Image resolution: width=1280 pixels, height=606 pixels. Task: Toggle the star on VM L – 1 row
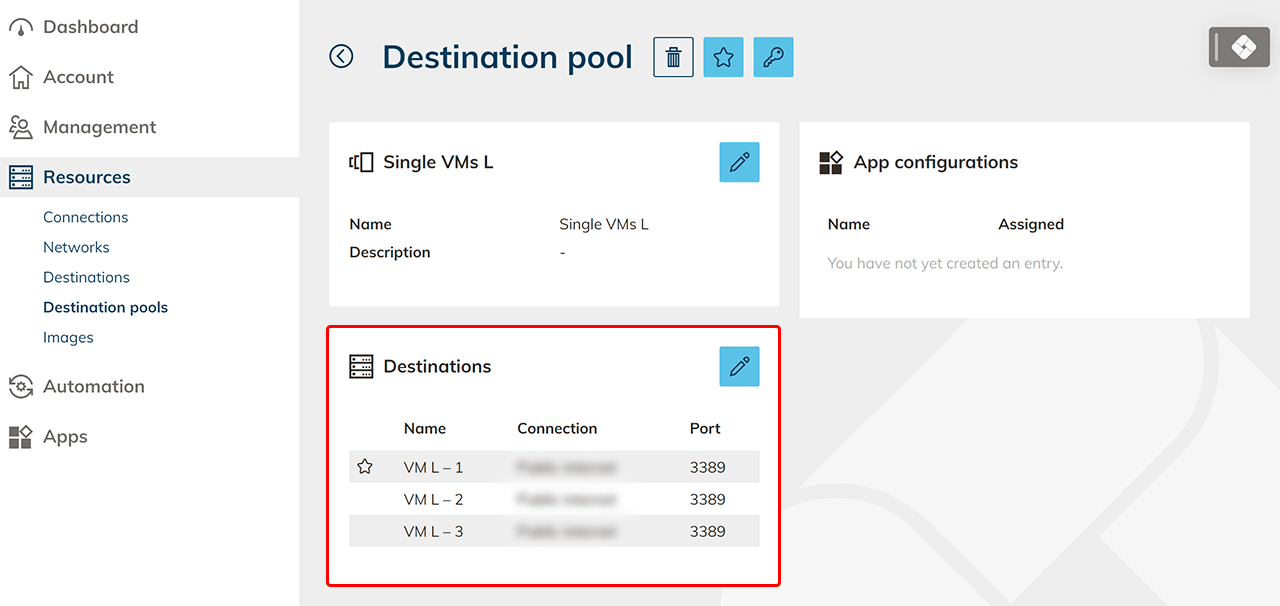[365, 467]
